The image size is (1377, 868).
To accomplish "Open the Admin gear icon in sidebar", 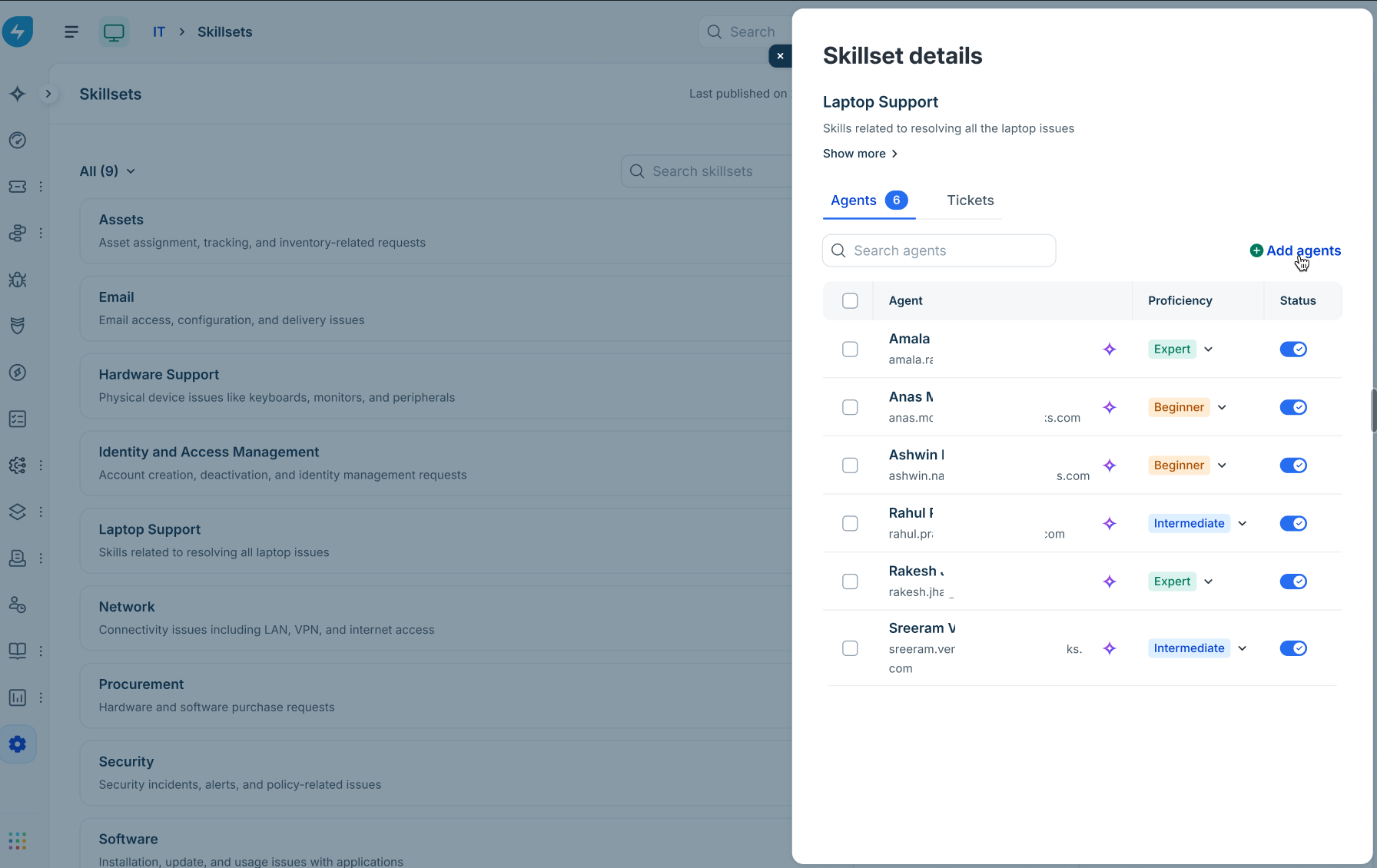I will tap(18, 744).
